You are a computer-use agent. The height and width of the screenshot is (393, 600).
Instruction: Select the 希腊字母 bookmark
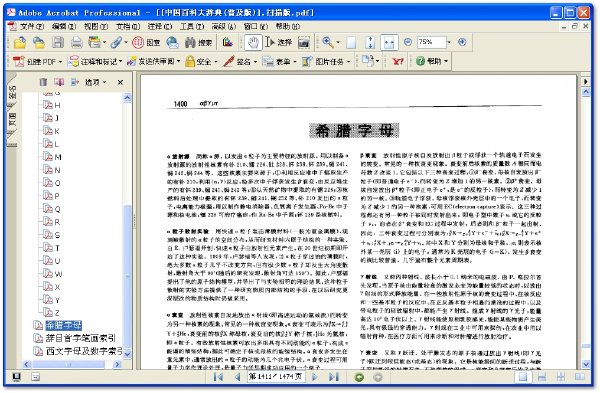pyautogui.click(x=64, y=326)
